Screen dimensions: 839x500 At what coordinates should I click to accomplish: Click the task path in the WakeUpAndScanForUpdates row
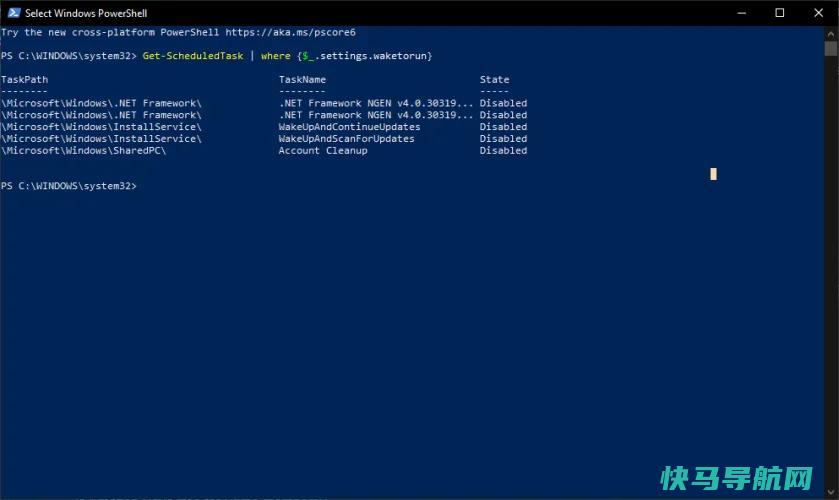pyautogui.click(x=101, y=139)
